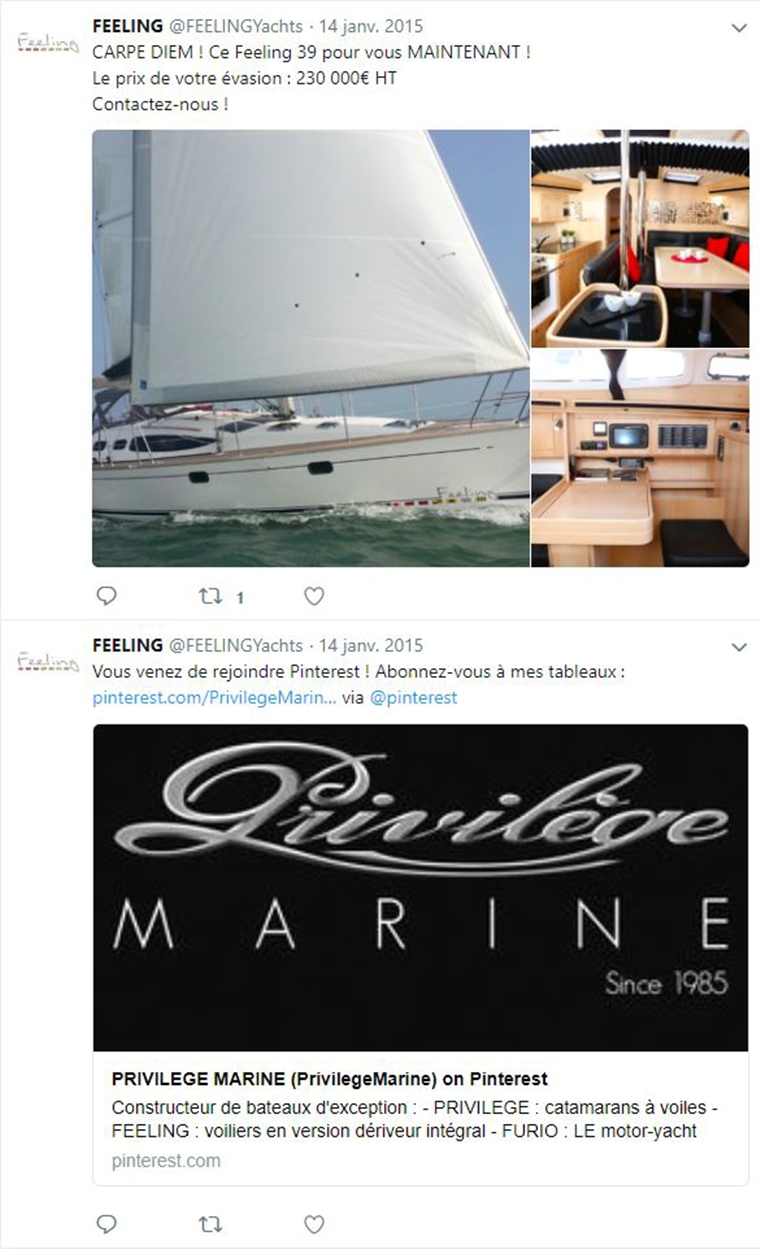
Task: Expand options chevron on second tweet
Action: coord(739,647)
